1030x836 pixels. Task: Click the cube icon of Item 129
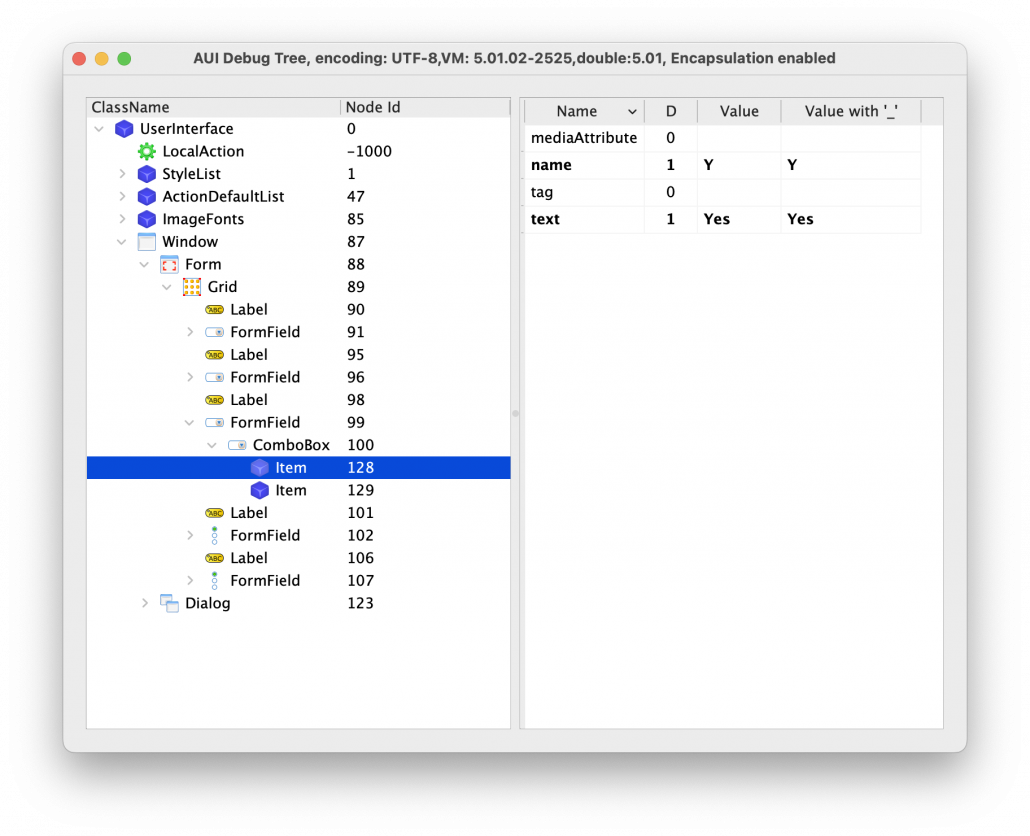point(259,491)
